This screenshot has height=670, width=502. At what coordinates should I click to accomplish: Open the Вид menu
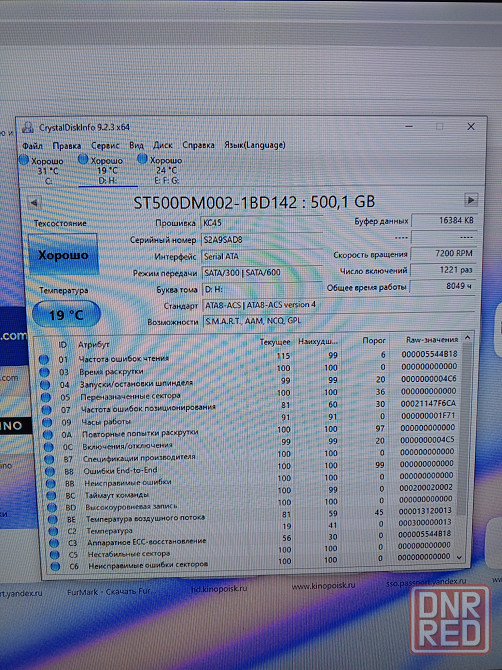pyautogui.click(x=136, y=145)
